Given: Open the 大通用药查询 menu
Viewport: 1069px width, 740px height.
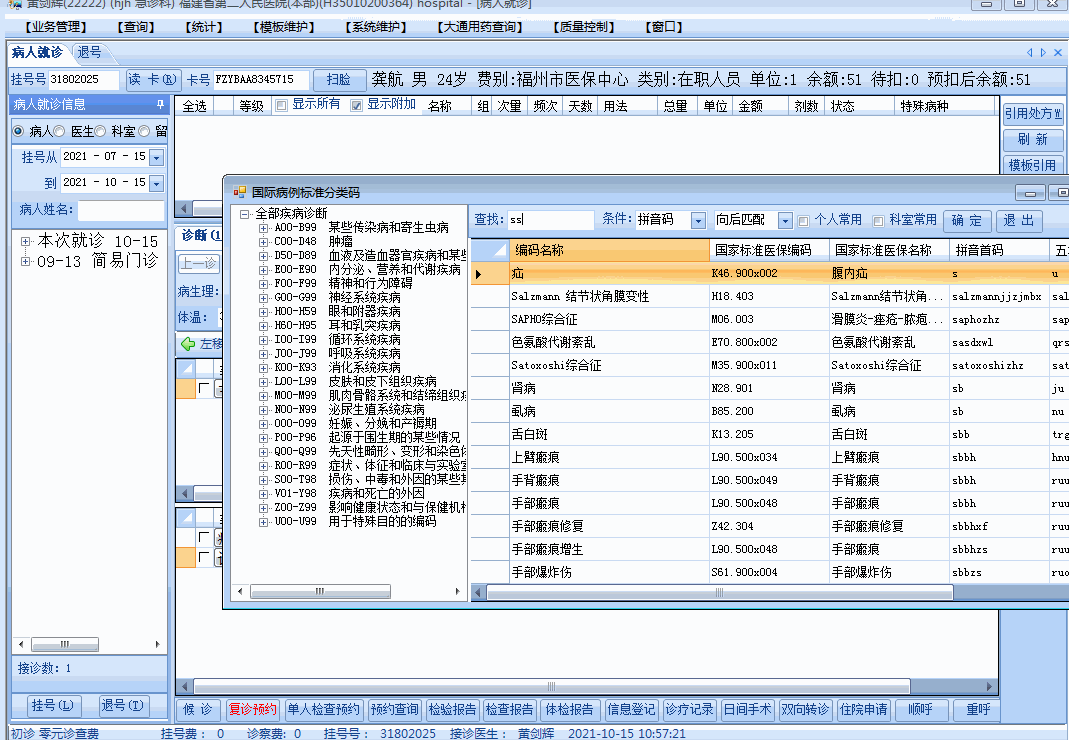Looking at the screenshot, I should 479,27.
